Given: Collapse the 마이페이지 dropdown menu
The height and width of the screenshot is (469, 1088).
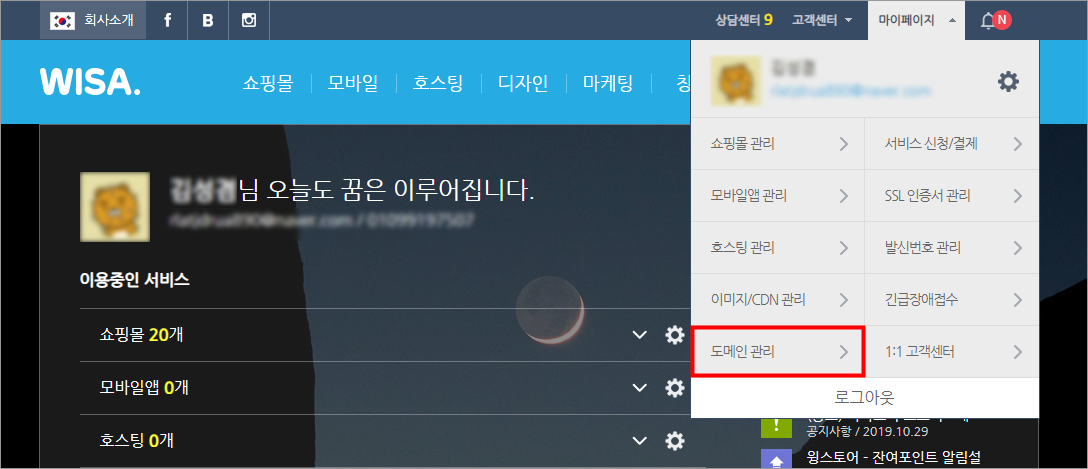Looking at the screenshot, I should (x=917, y=20).
